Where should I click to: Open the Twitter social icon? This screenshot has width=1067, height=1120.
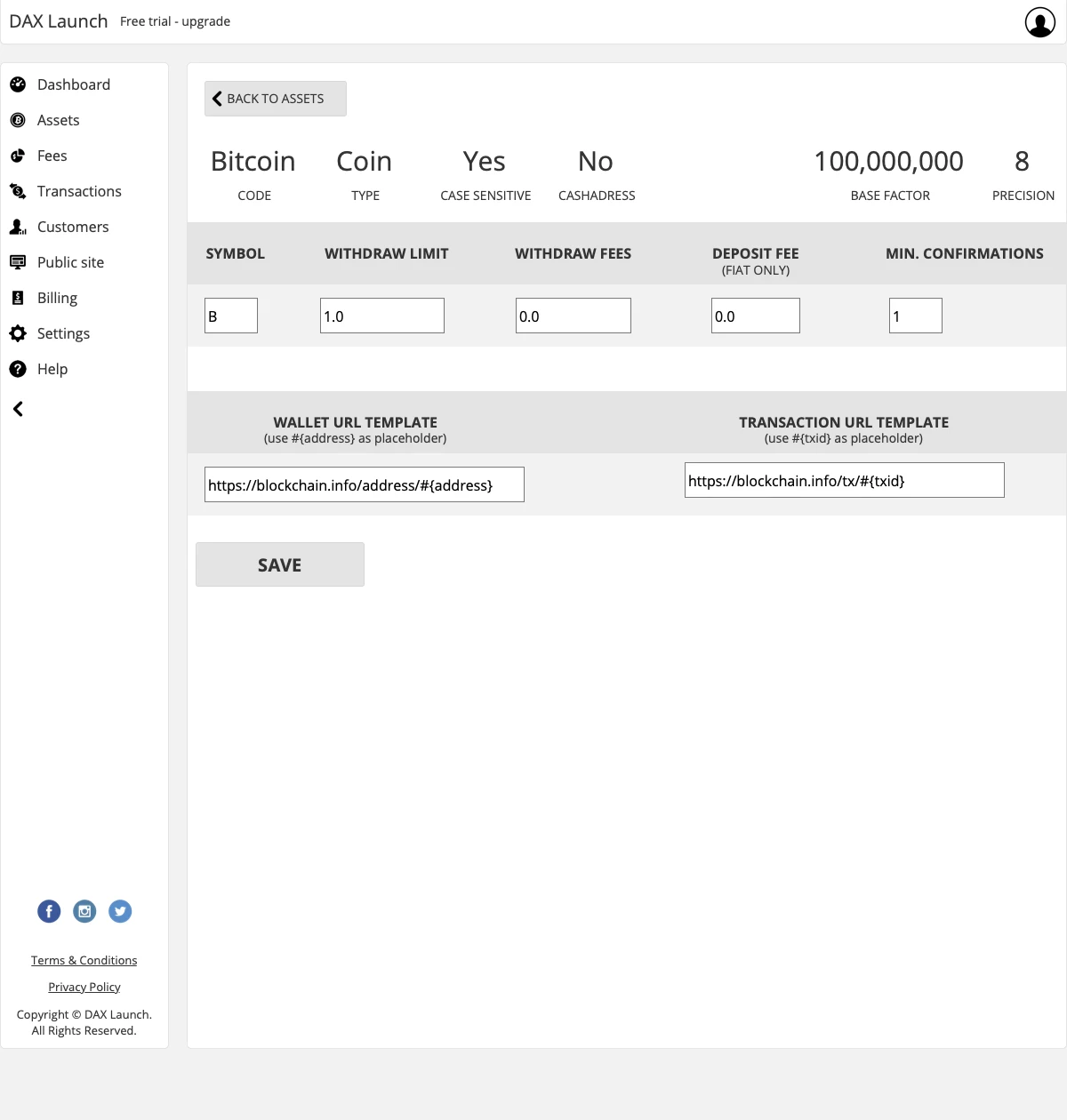pos(120,911)
